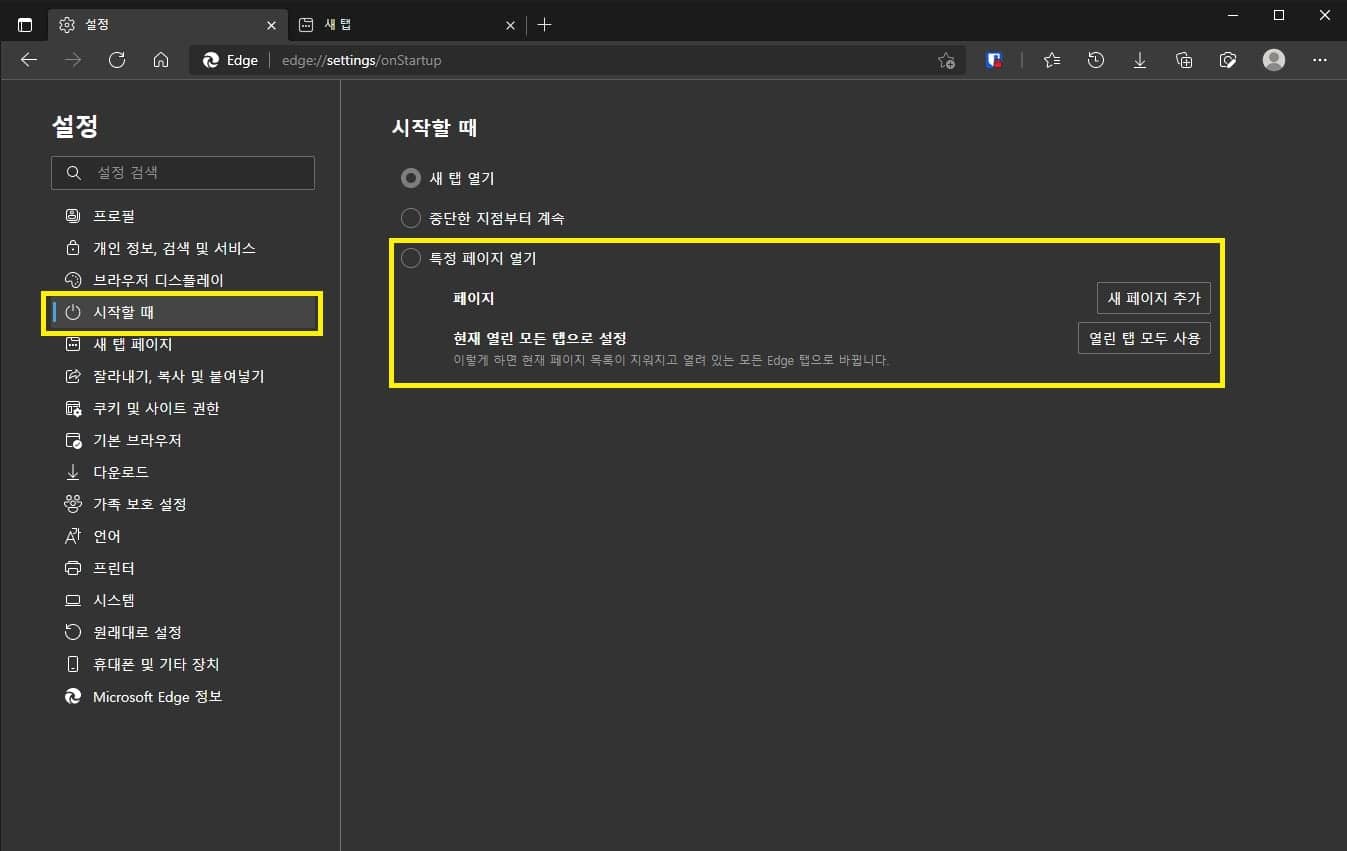Click the back navigation arrow
The image size is (1347, 851).
point(29,60)
